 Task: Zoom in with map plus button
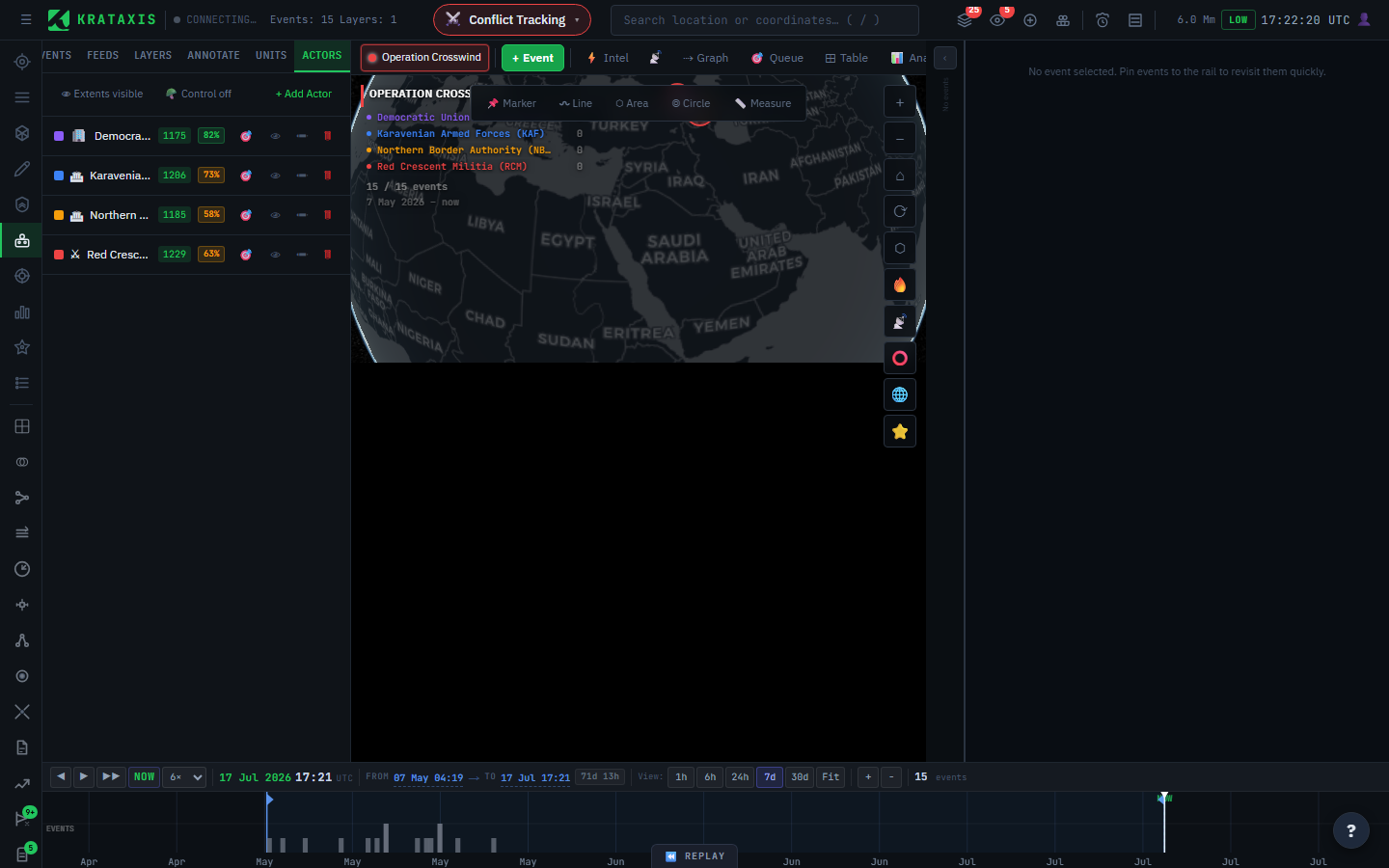point(900,102)
